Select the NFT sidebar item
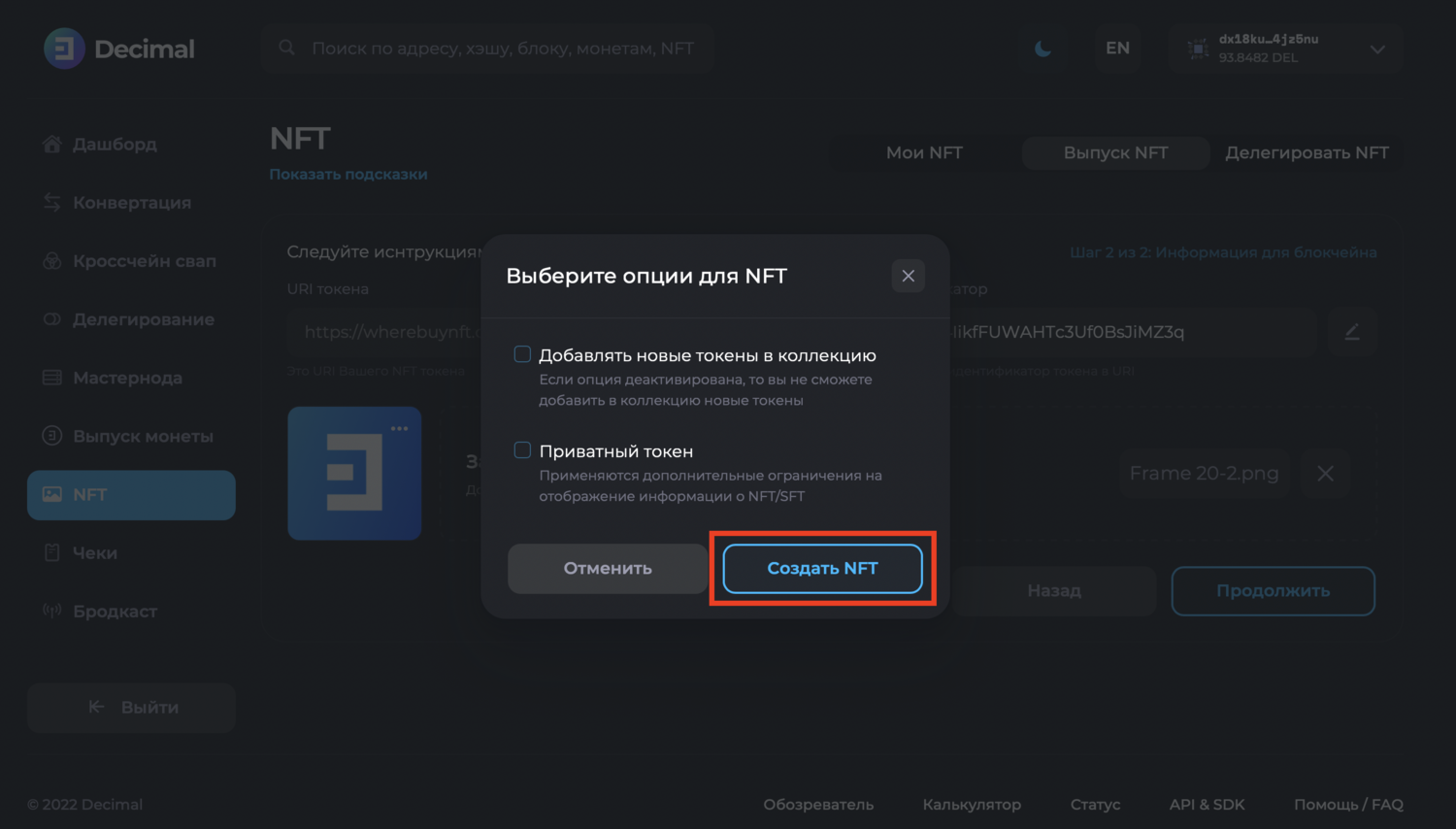Screen dimensions: 1456x829 [x=131, y=495]
